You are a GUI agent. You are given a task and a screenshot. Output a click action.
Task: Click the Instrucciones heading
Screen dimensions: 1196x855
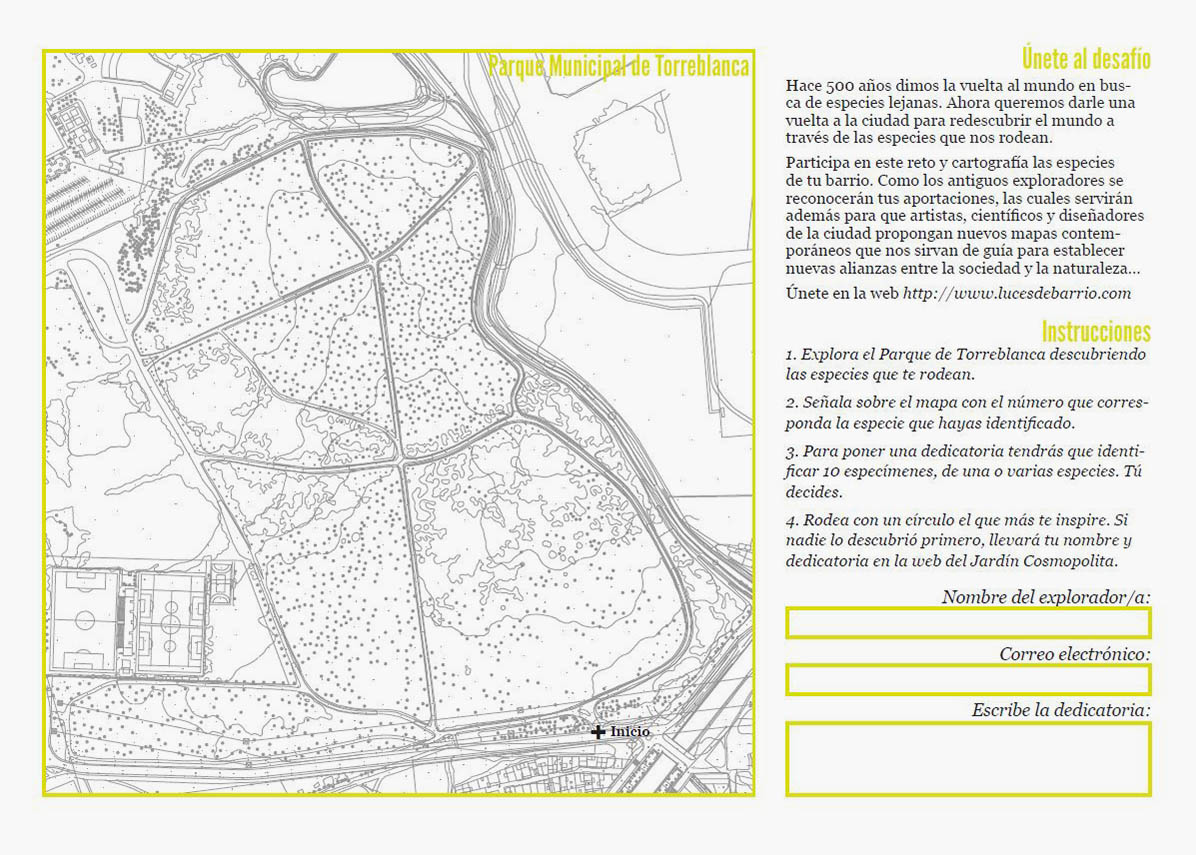(1095, 332)
